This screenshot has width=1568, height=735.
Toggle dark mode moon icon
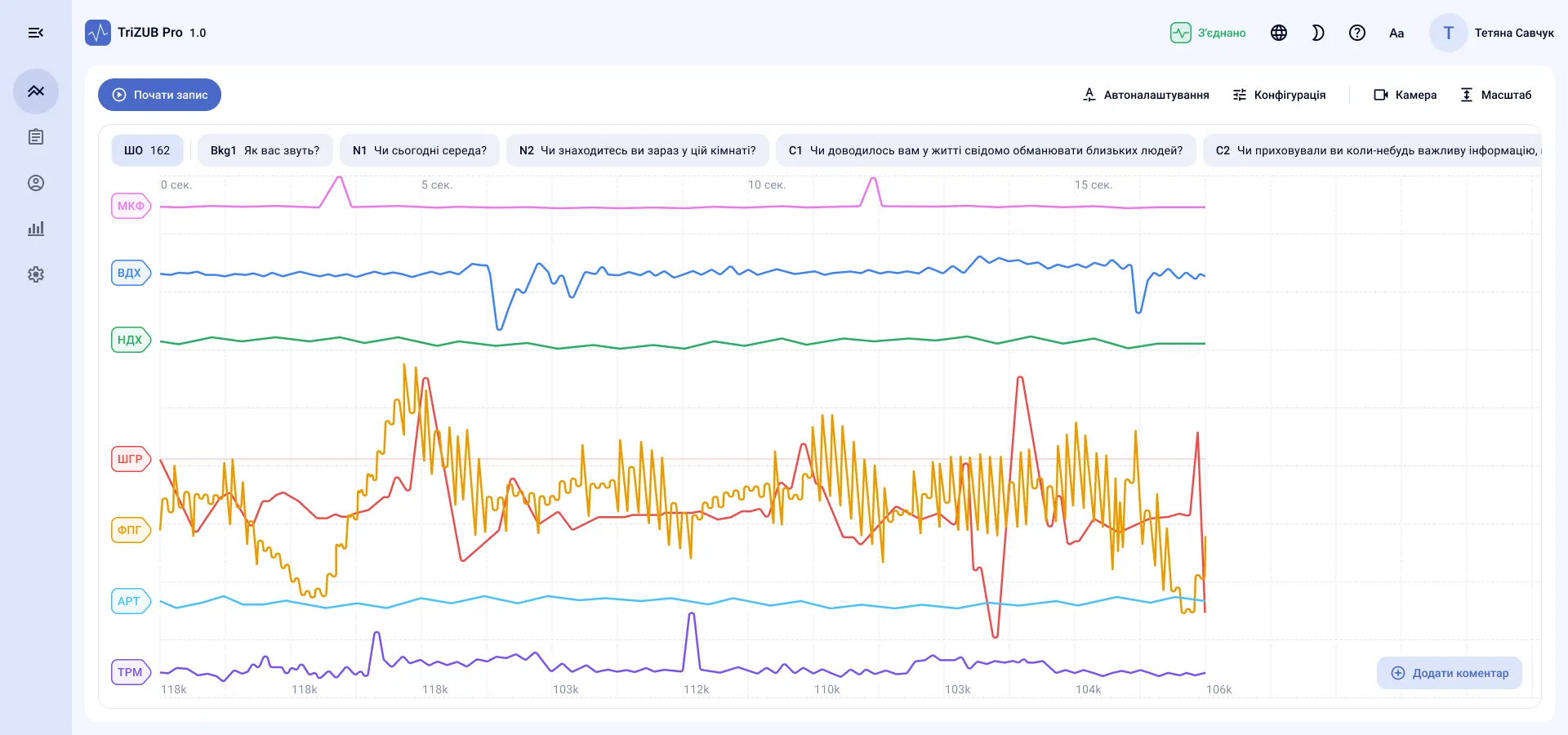[1318, 33]
